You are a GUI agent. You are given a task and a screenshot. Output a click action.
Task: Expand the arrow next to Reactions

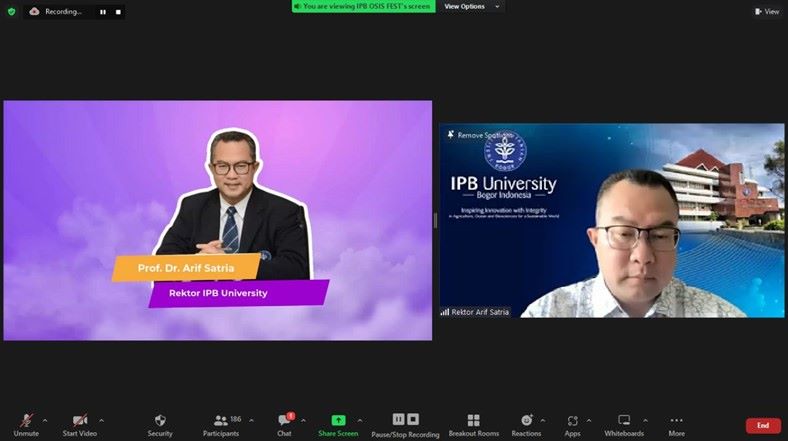tap(543, 420)
